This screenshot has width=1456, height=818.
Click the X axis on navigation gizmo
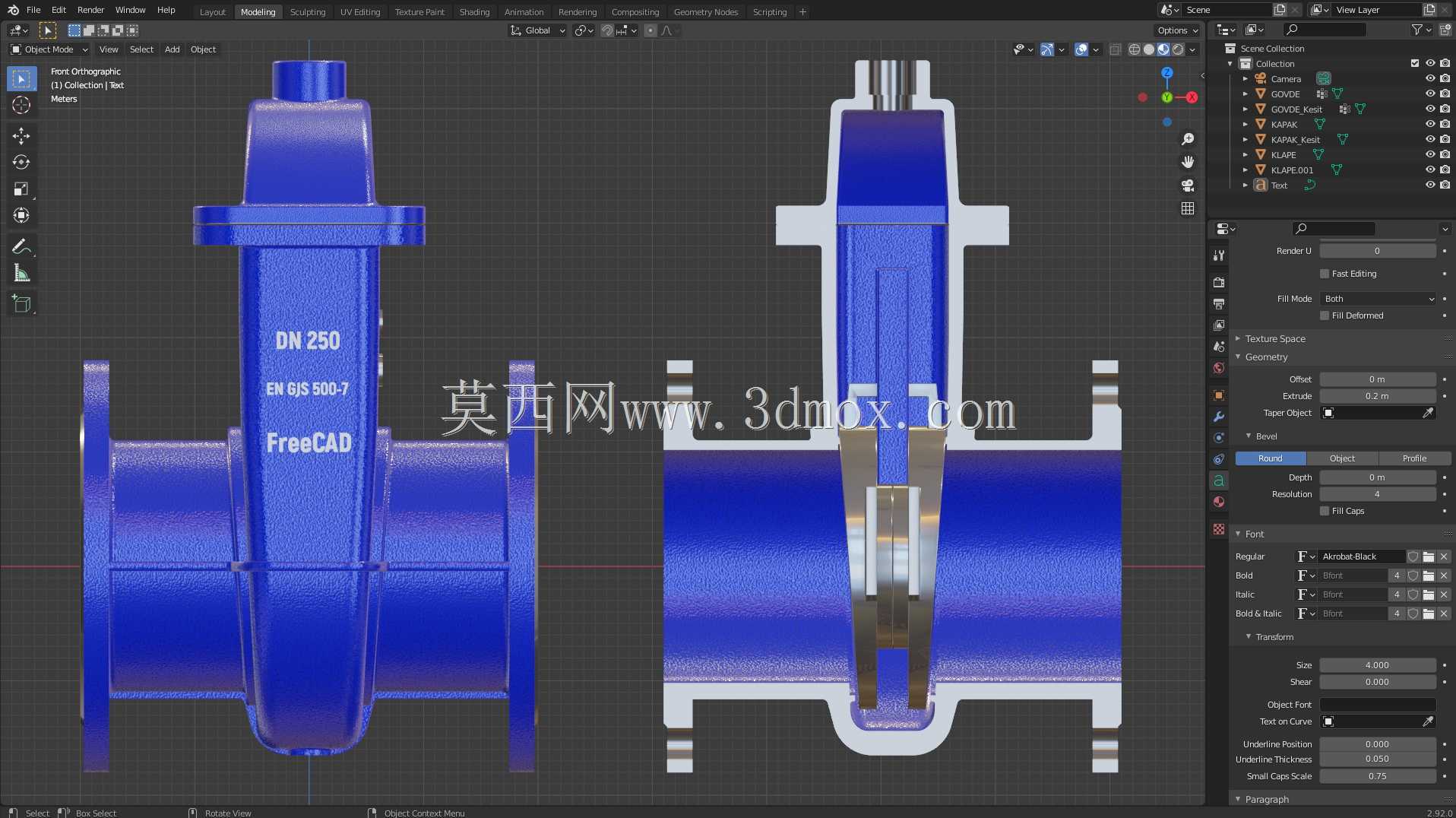1192,97
